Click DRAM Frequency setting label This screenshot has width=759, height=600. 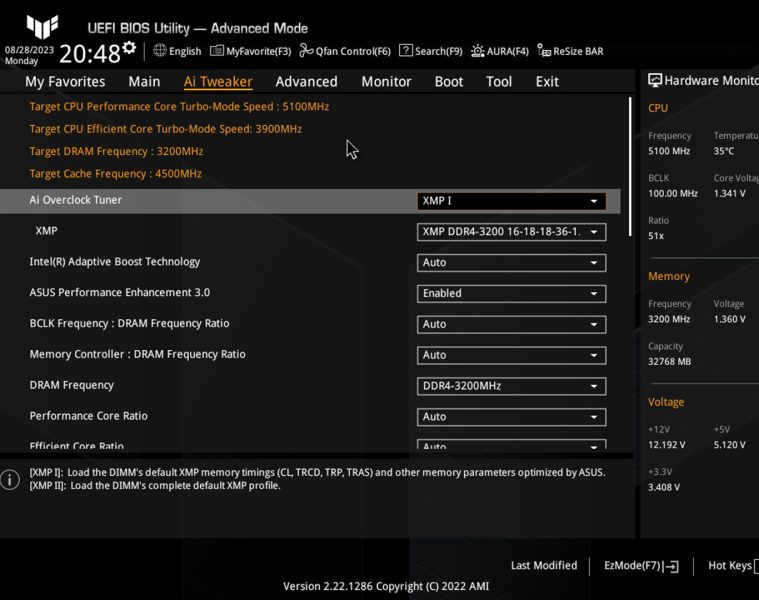click(72, 385)
